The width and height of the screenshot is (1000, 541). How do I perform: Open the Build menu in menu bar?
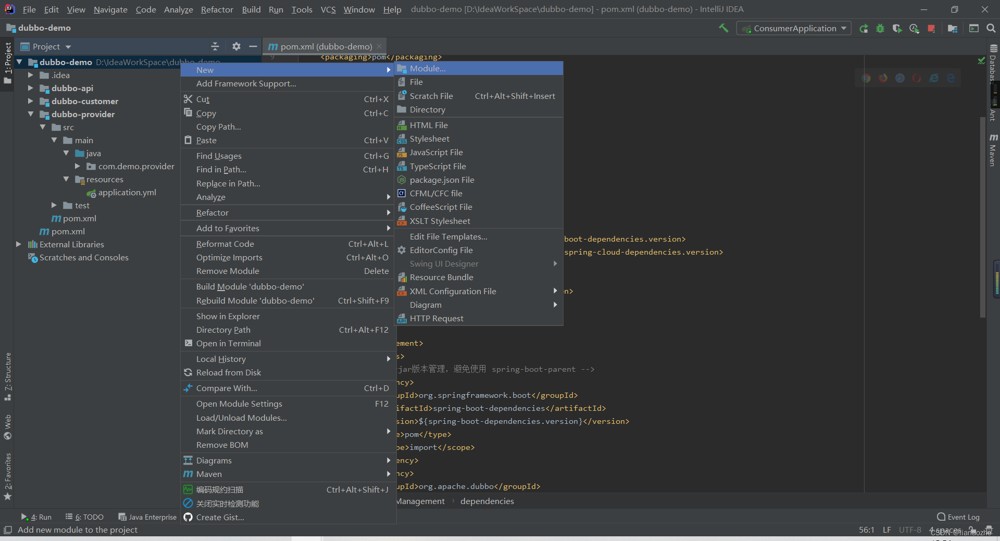251,10
